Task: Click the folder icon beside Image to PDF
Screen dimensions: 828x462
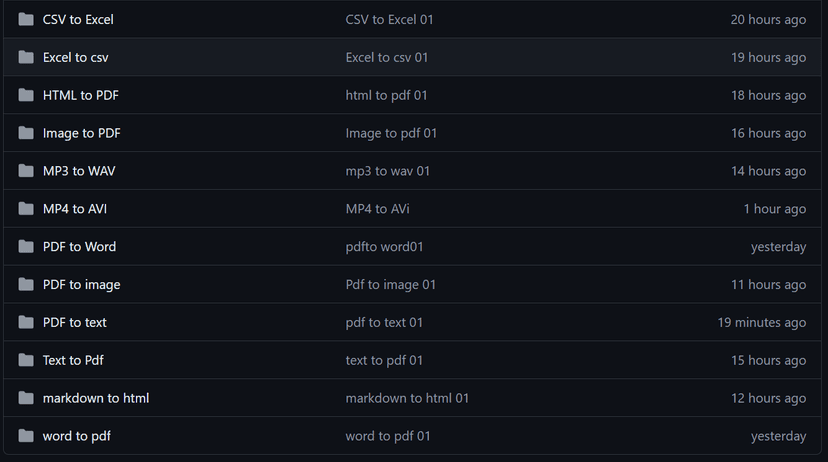Action: [26, 133]
